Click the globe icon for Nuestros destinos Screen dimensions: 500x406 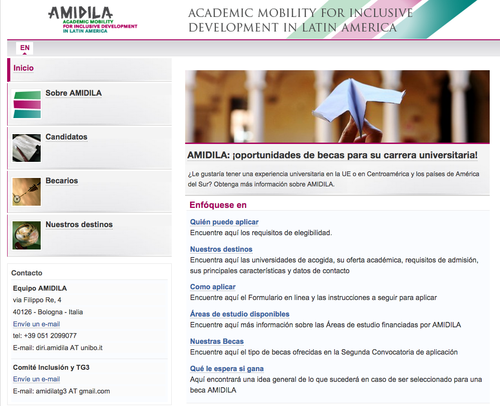tap(27, 235)
